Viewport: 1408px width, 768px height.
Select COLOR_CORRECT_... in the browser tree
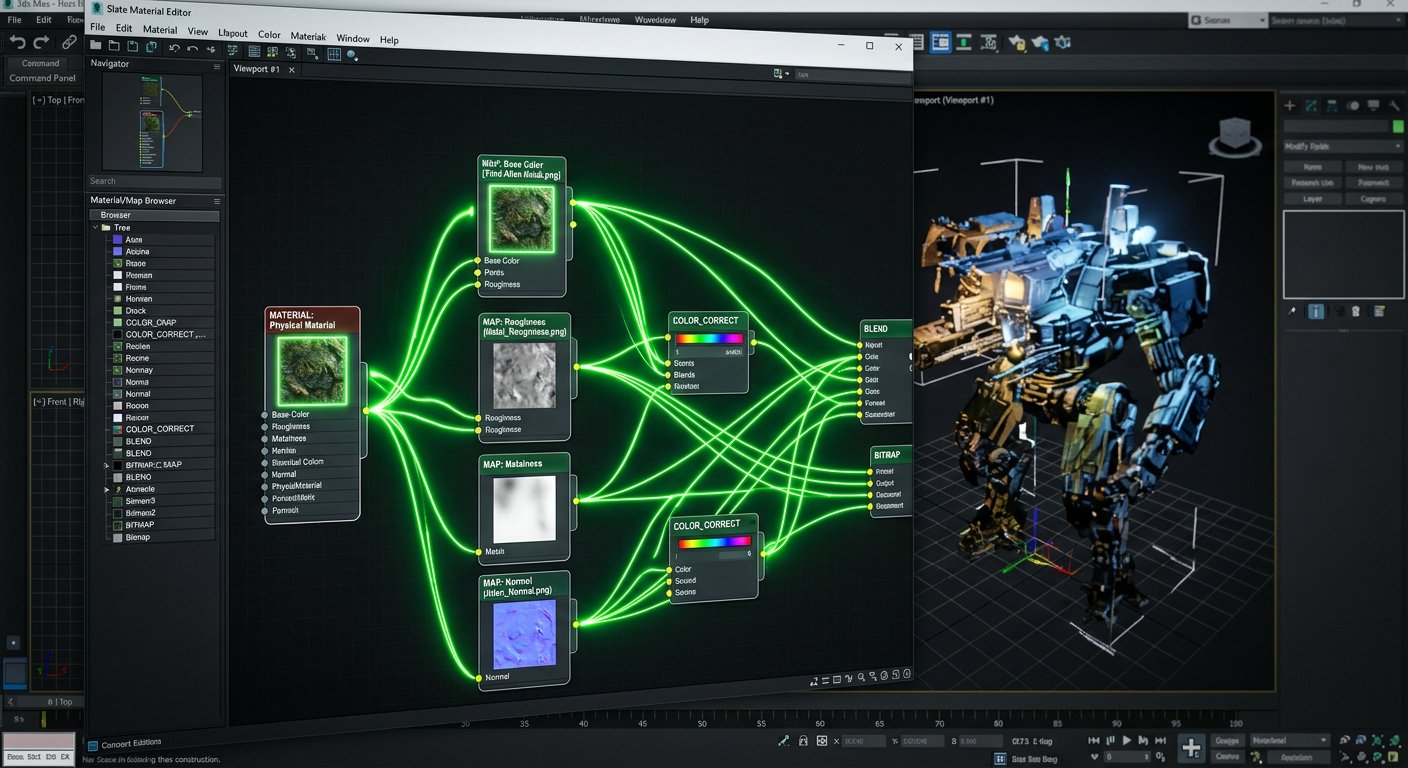click(165, 335)
